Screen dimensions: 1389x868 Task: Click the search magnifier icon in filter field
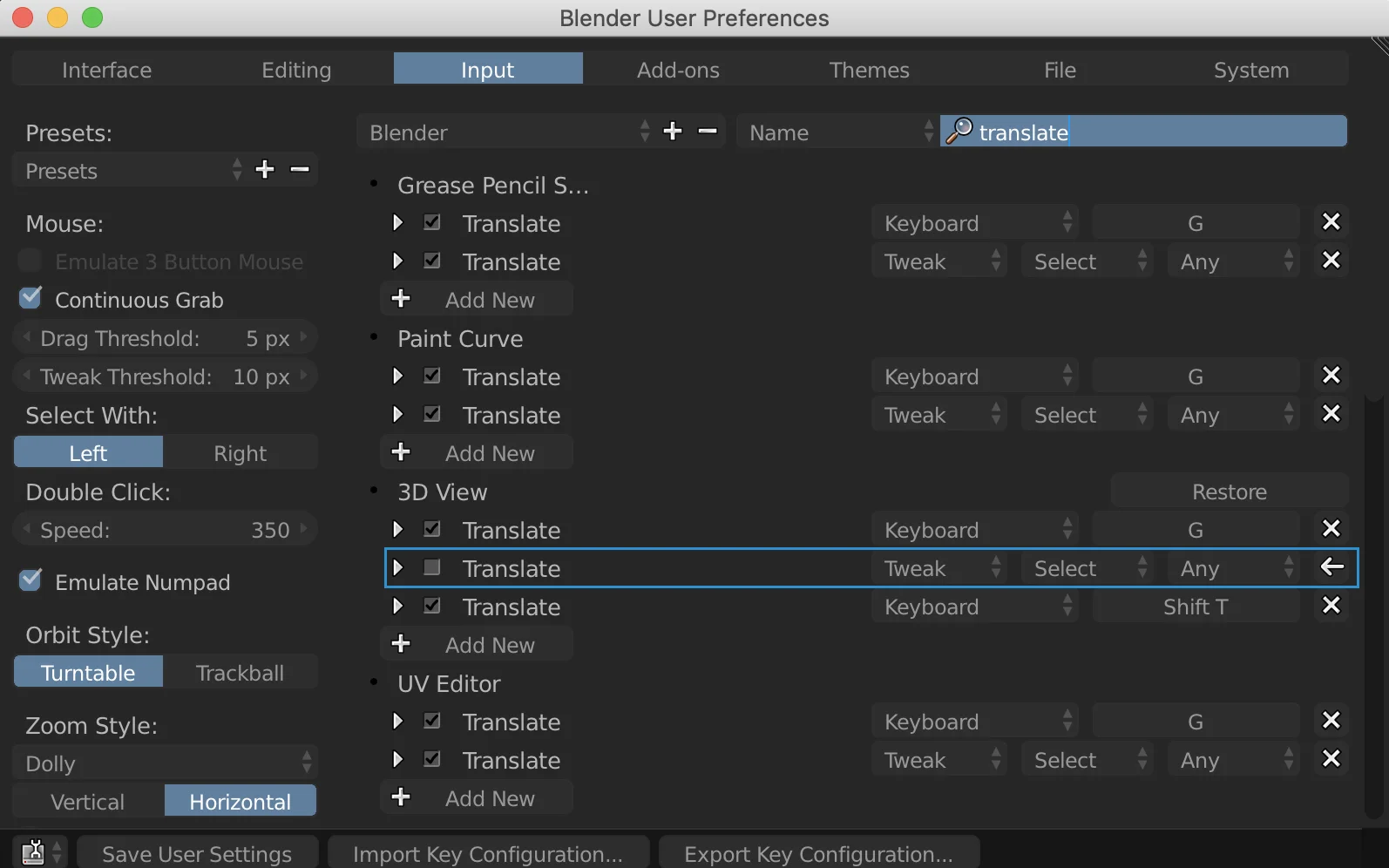tap(959, 132)
